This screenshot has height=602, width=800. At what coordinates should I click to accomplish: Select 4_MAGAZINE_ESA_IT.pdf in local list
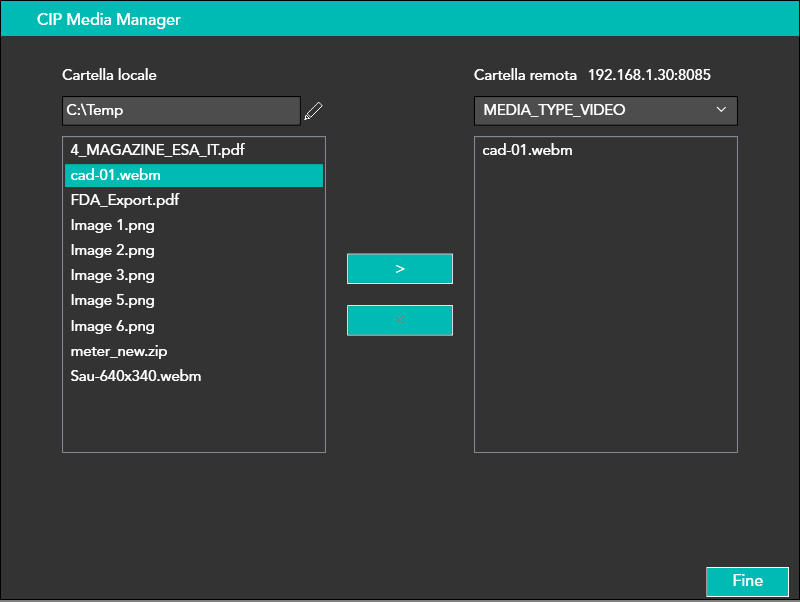point(157,150)
